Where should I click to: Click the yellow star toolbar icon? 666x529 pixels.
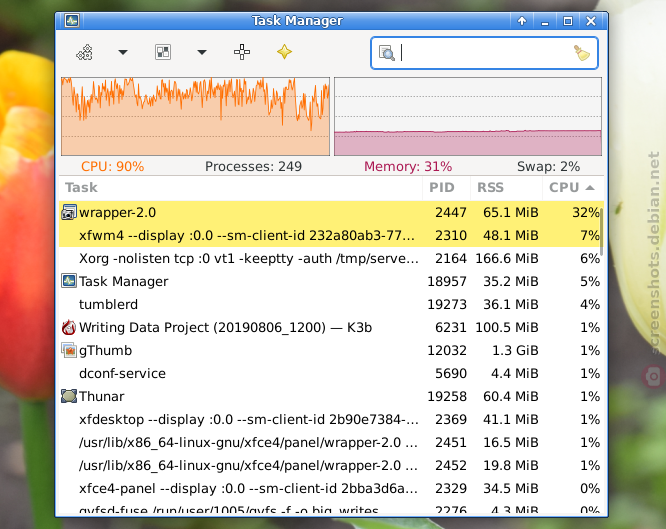coord(284,52)
